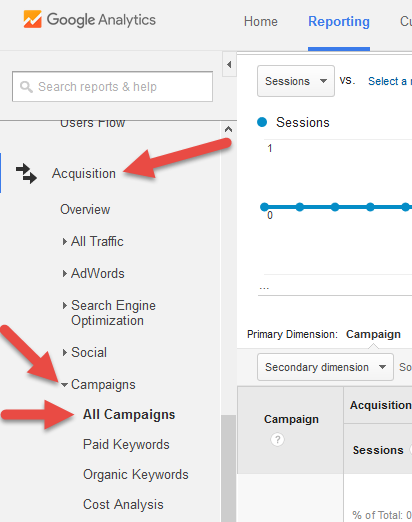The image size is (412, 522).
Task: Click the ellipsis below the chart
Action: tap(264, 288)
